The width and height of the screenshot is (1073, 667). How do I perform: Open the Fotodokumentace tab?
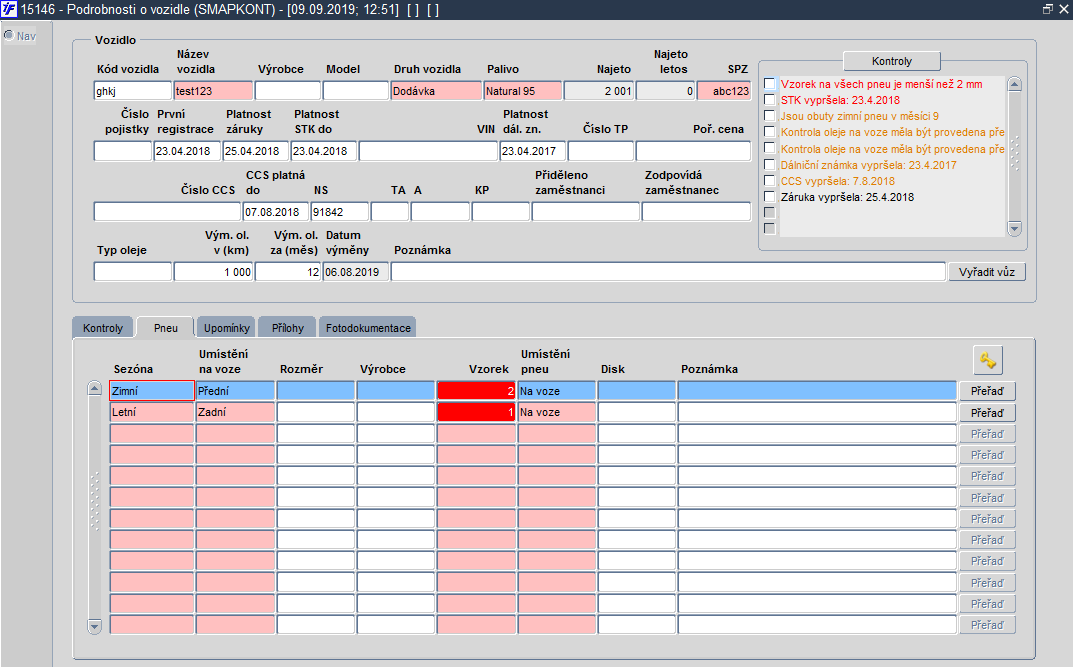[368, 328]
